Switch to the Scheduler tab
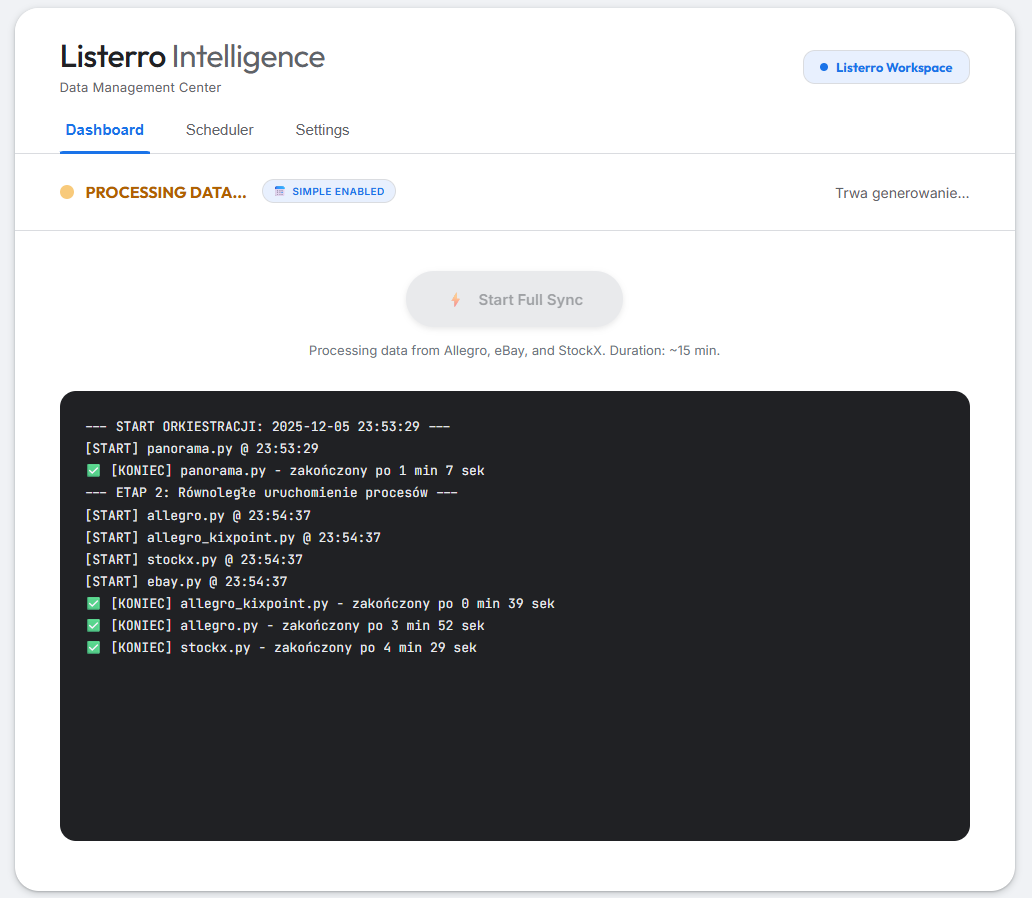 click(x=219, y=130)
